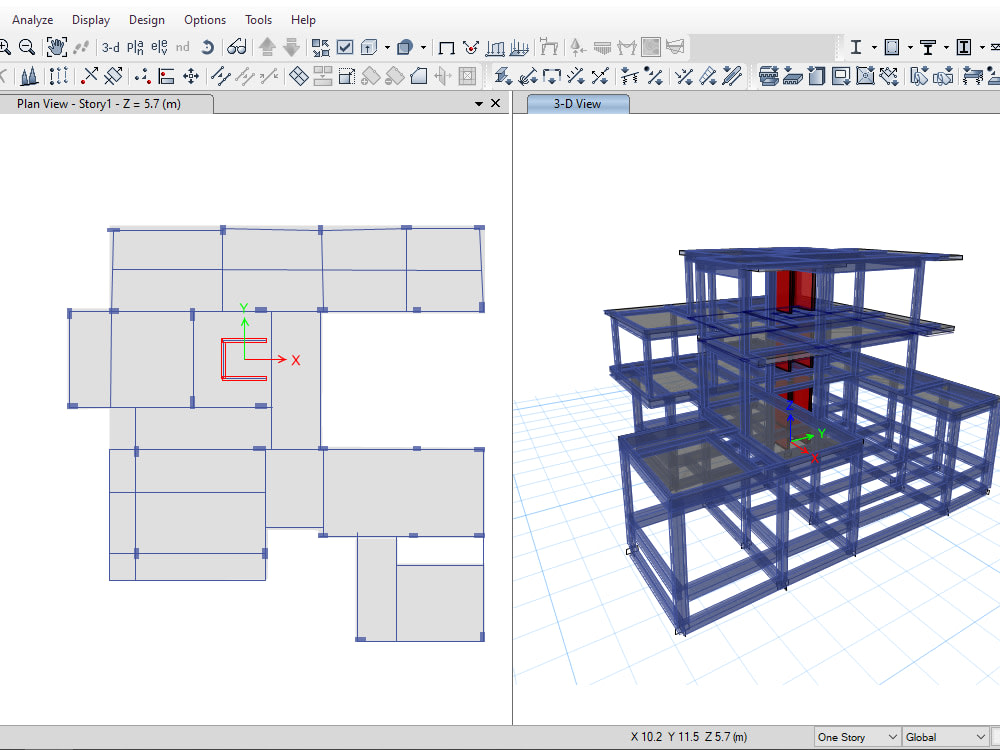Activate the Zoom Out tool

point(25,46)
